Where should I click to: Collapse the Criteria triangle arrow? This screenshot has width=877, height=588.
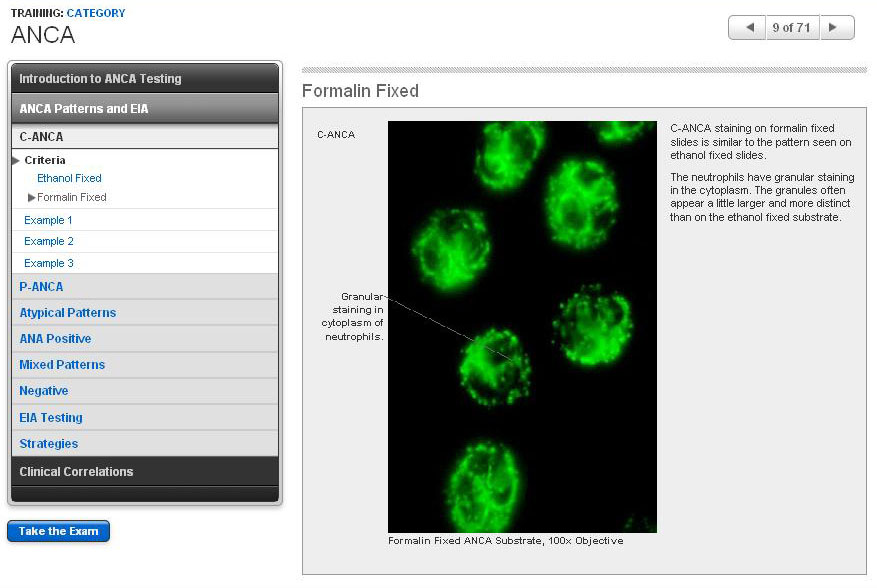(16, 160)
